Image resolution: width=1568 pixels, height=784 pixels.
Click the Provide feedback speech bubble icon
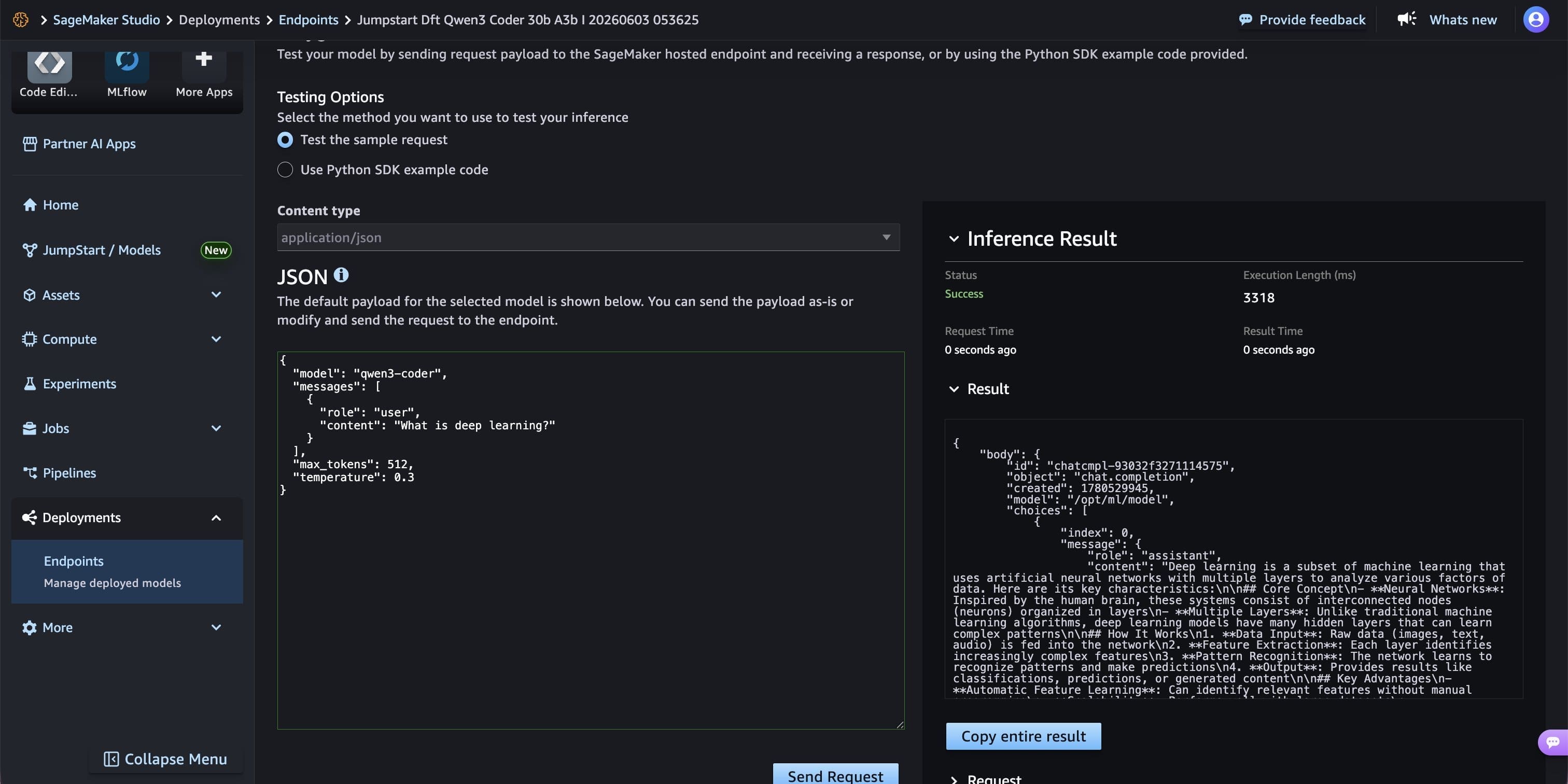point(1245,20)
